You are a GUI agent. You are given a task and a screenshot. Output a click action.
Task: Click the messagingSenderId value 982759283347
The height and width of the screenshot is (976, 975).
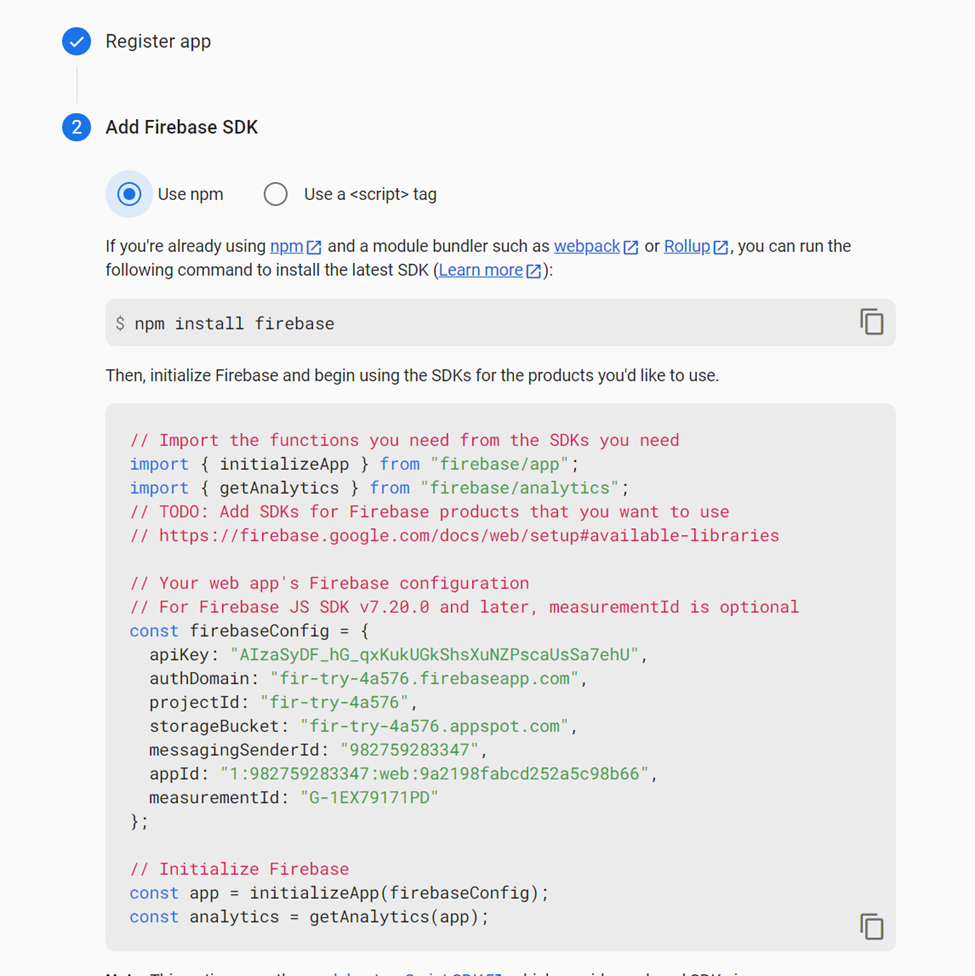(410, 750)
